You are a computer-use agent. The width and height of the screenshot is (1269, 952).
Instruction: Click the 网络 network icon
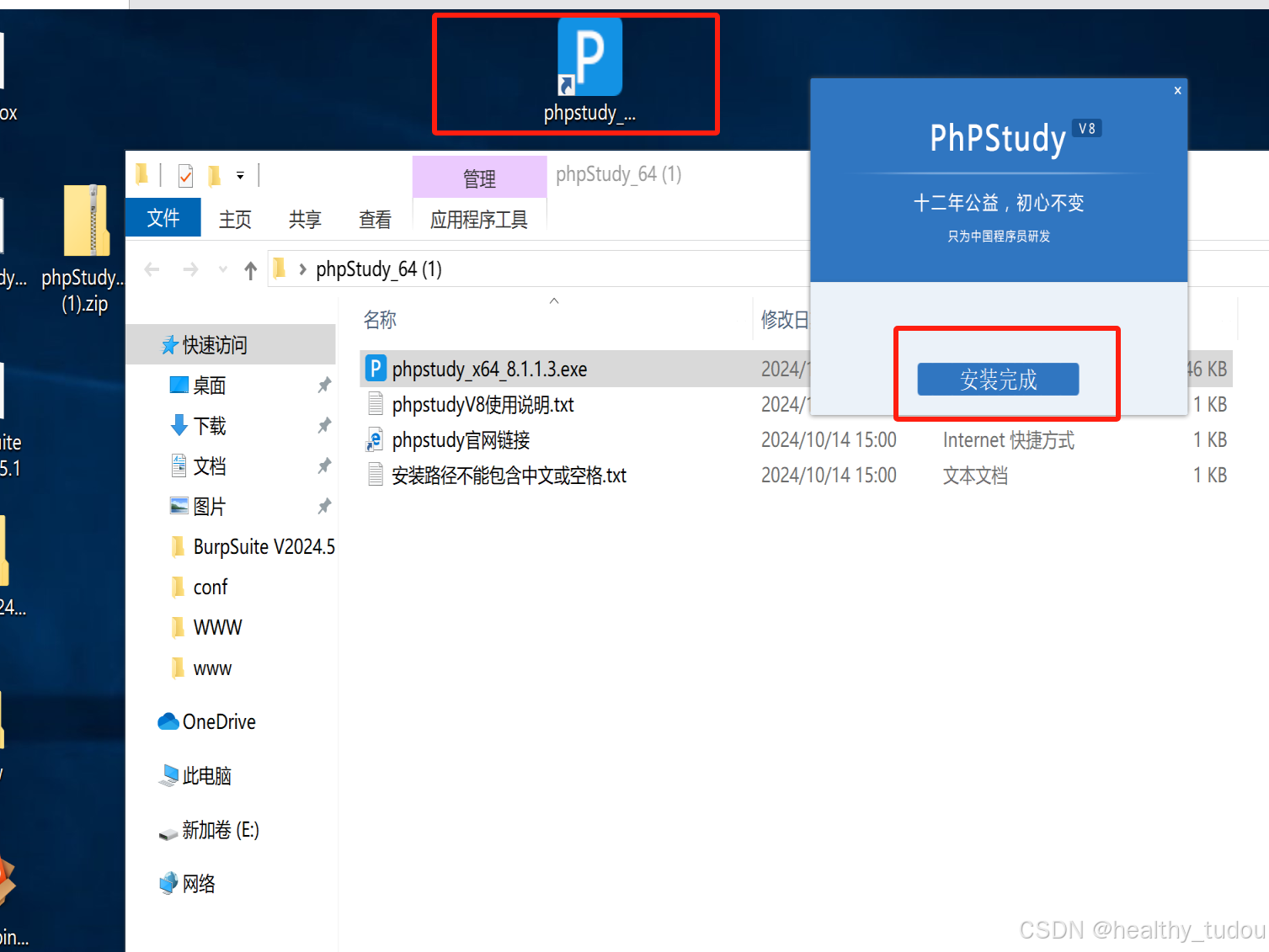(168, 883)
